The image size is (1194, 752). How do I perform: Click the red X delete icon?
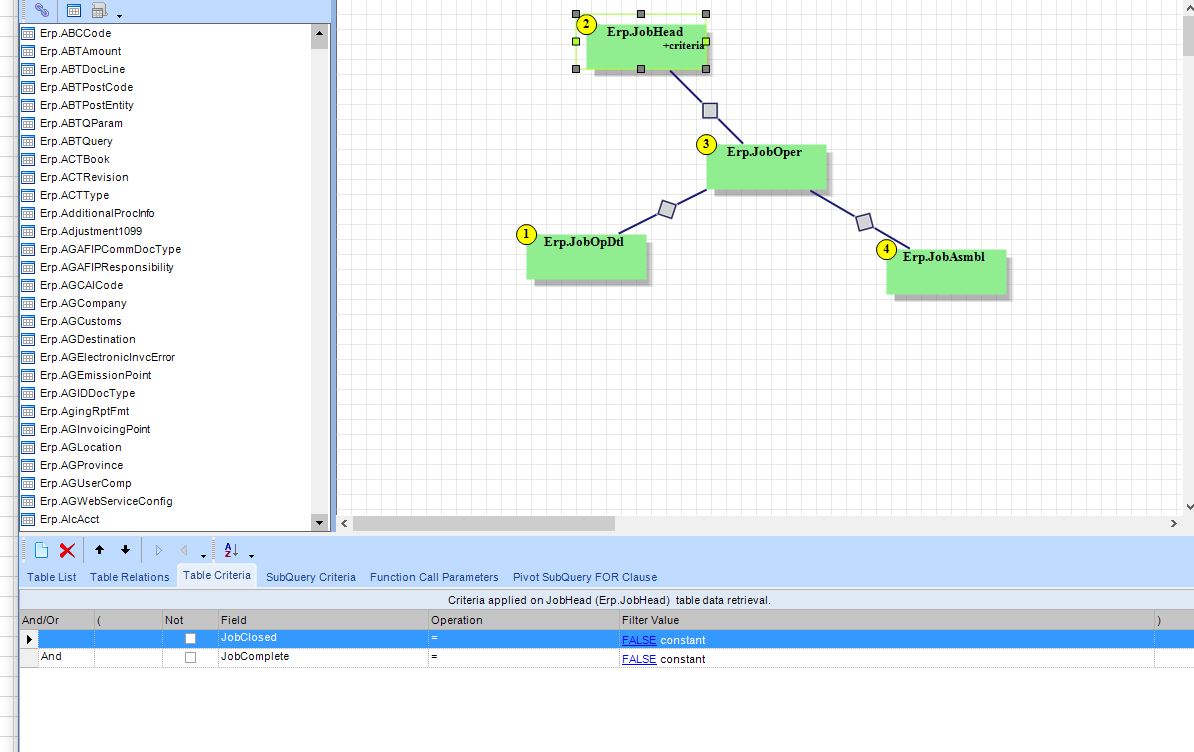tap(67, 550)
